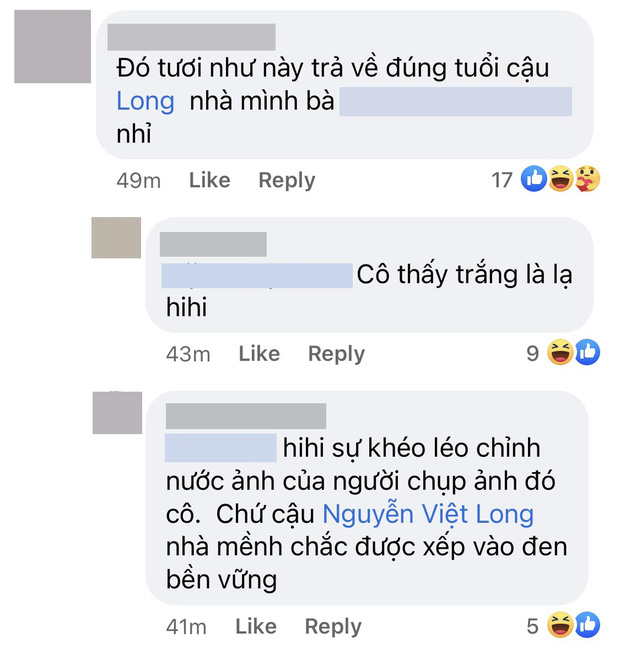
Task: Click the laughing emoji on 43m reply
Action: click(x=560, y=352)
